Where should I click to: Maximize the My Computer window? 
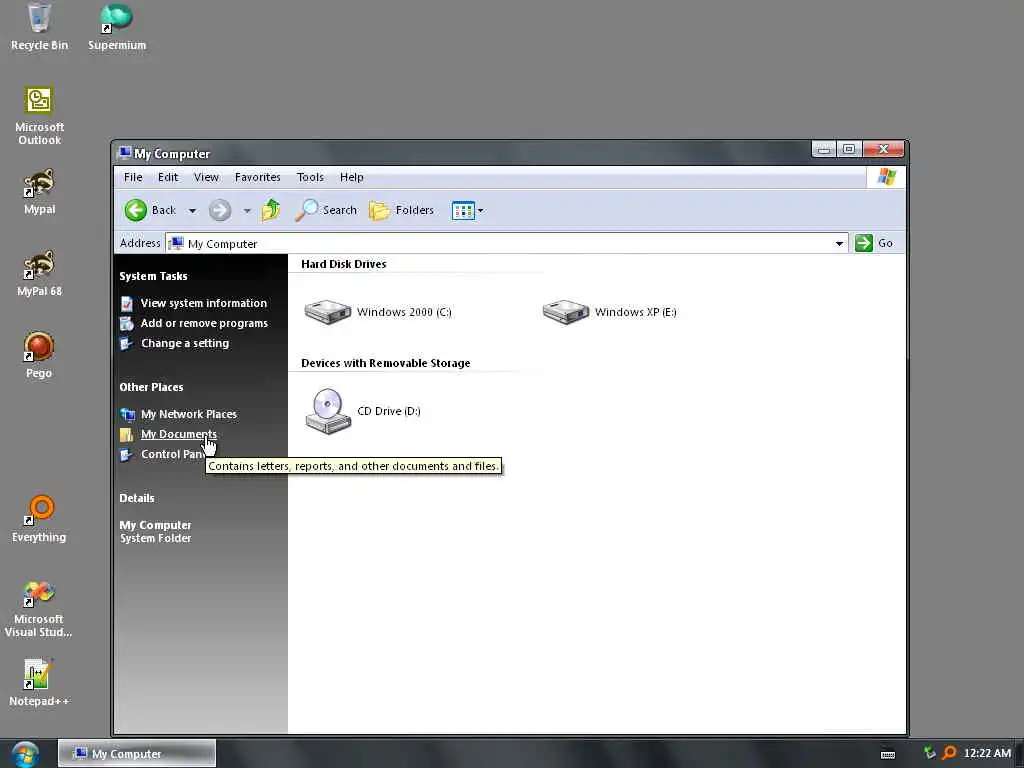[848, 150]
